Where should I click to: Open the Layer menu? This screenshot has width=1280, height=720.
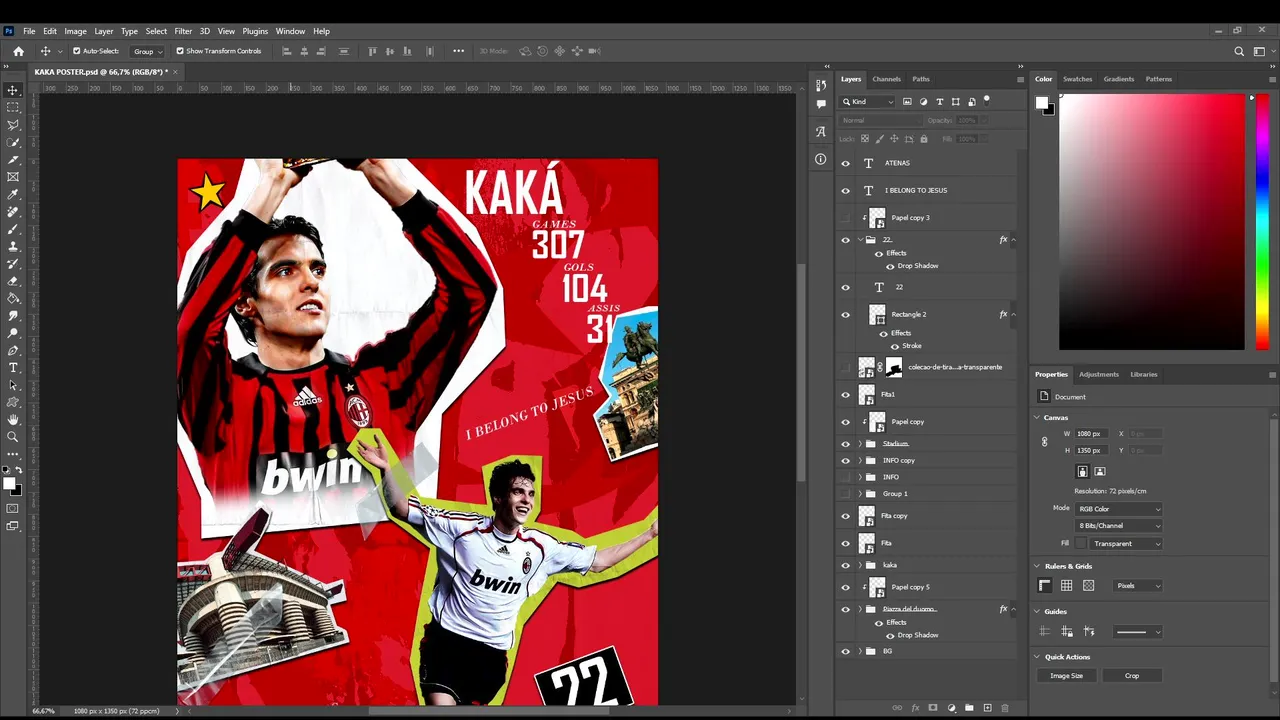click(x=104, y=31)
